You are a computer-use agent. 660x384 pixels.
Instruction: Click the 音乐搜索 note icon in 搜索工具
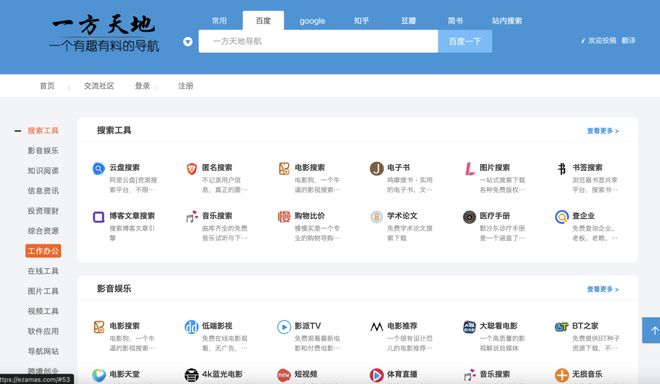[192, 217]
